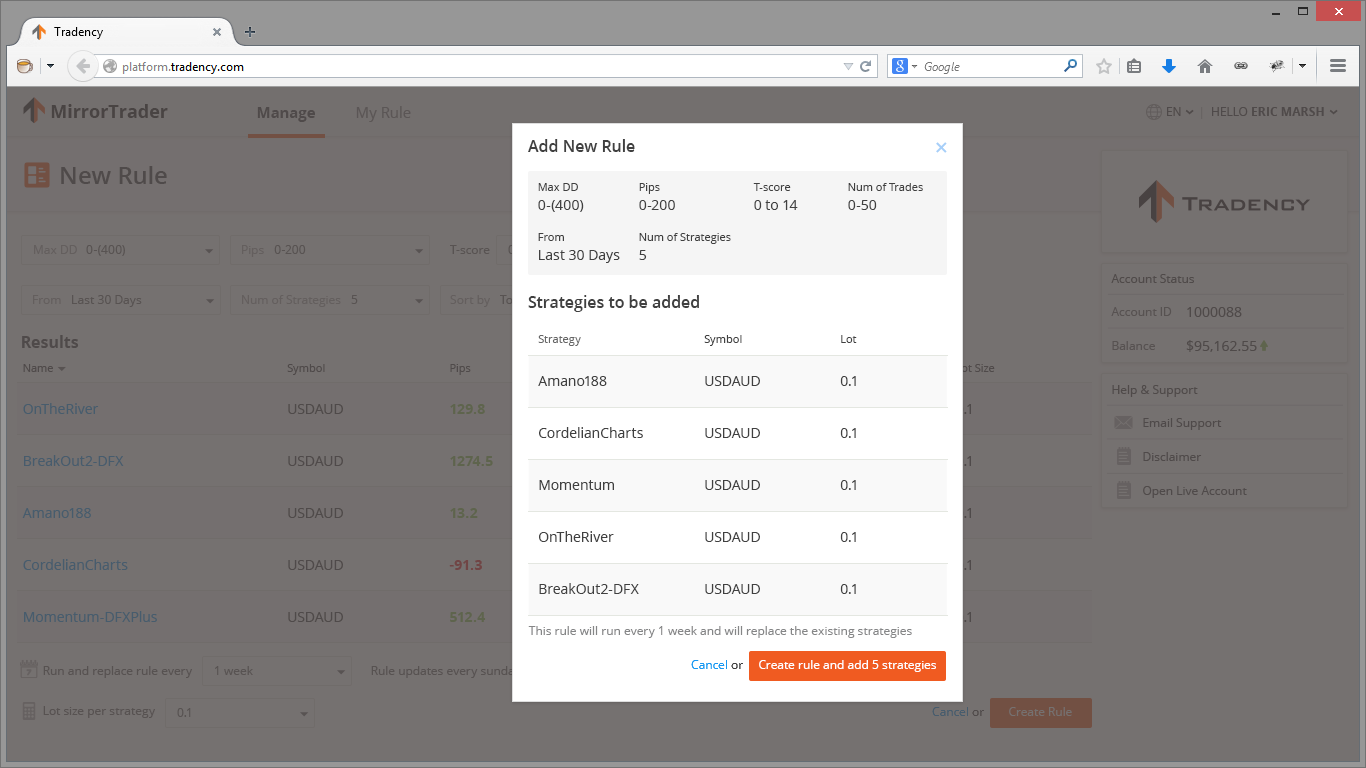
Task: Select the Tradency browser tab
Action: [x=125, y=32]
